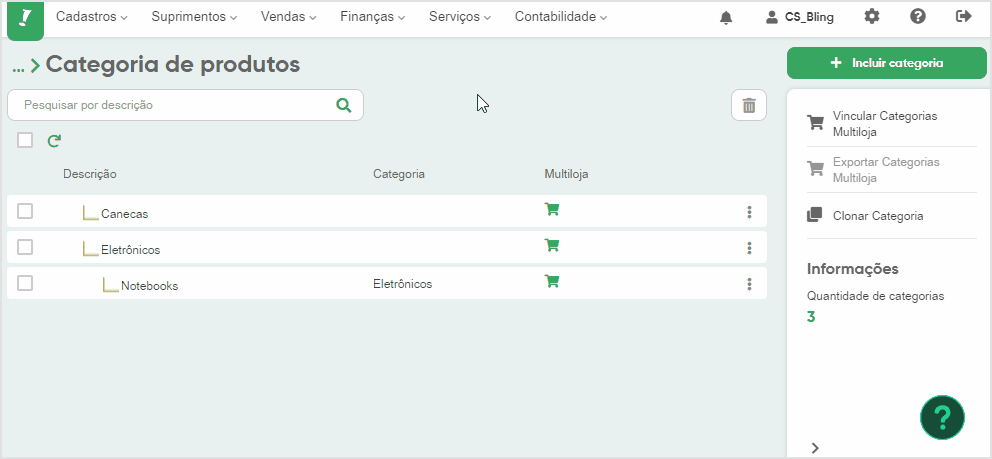Click the Multiloja column header

566,174
